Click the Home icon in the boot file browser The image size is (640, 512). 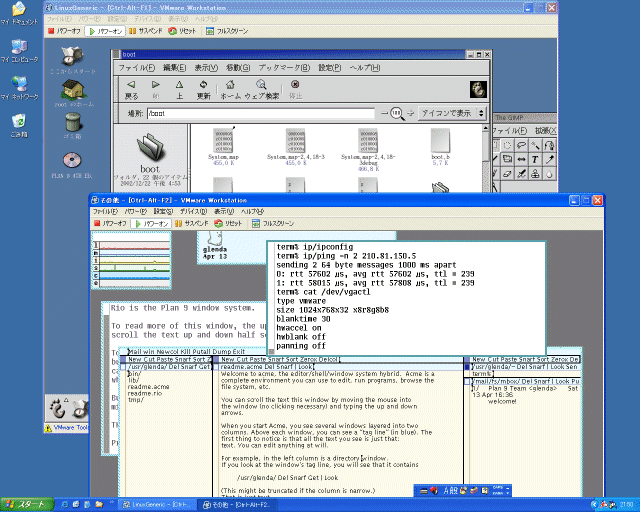pyautogui.click(x=230, y=85)
